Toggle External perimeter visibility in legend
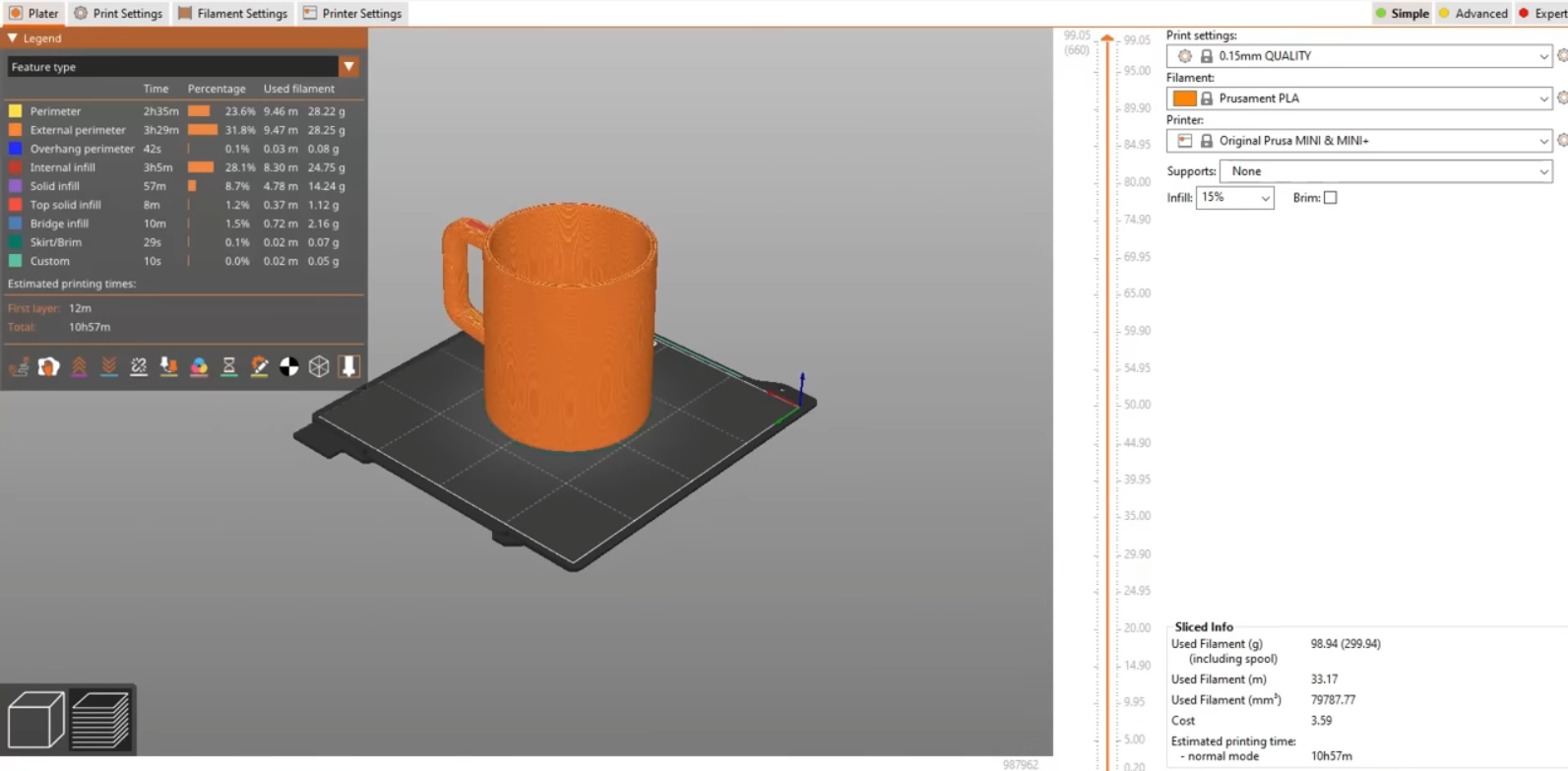The width and height of the screenshot is (1568, 771). [x=78, y=130]
